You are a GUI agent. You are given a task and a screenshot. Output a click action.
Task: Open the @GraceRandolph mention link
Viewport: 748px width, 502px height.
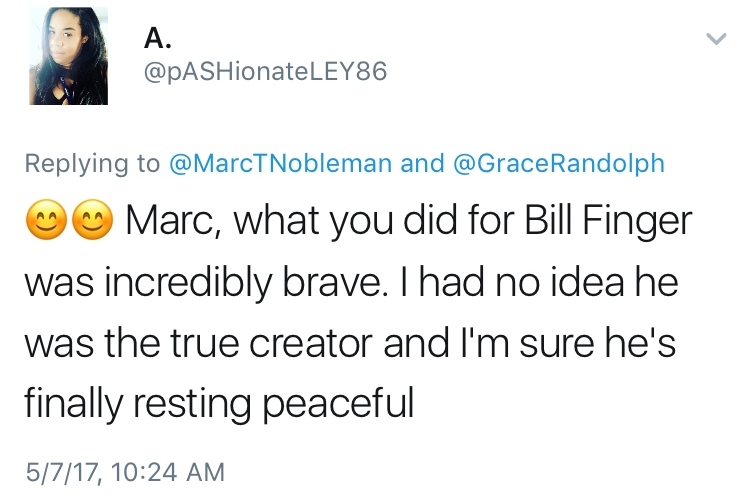coord(560,163)
